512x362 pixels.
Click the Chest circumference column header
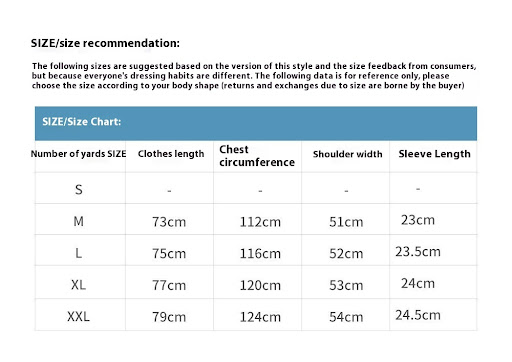tap(257, 156)
